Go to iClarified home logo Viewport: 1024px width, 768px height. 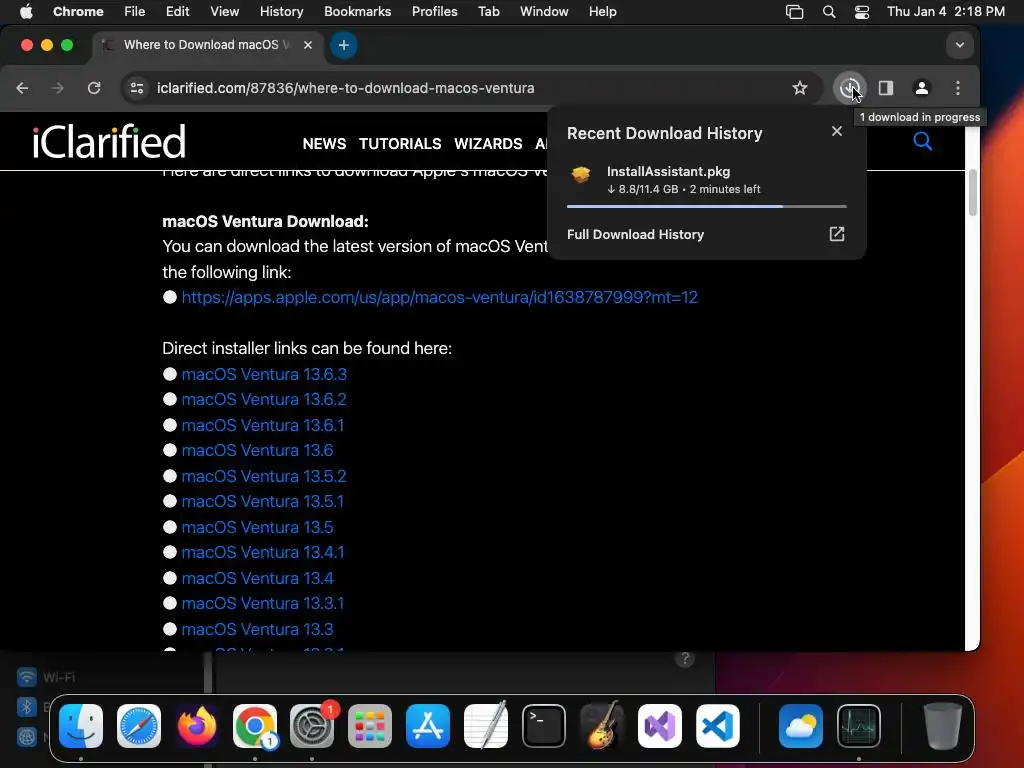click(x=109, y=142)
